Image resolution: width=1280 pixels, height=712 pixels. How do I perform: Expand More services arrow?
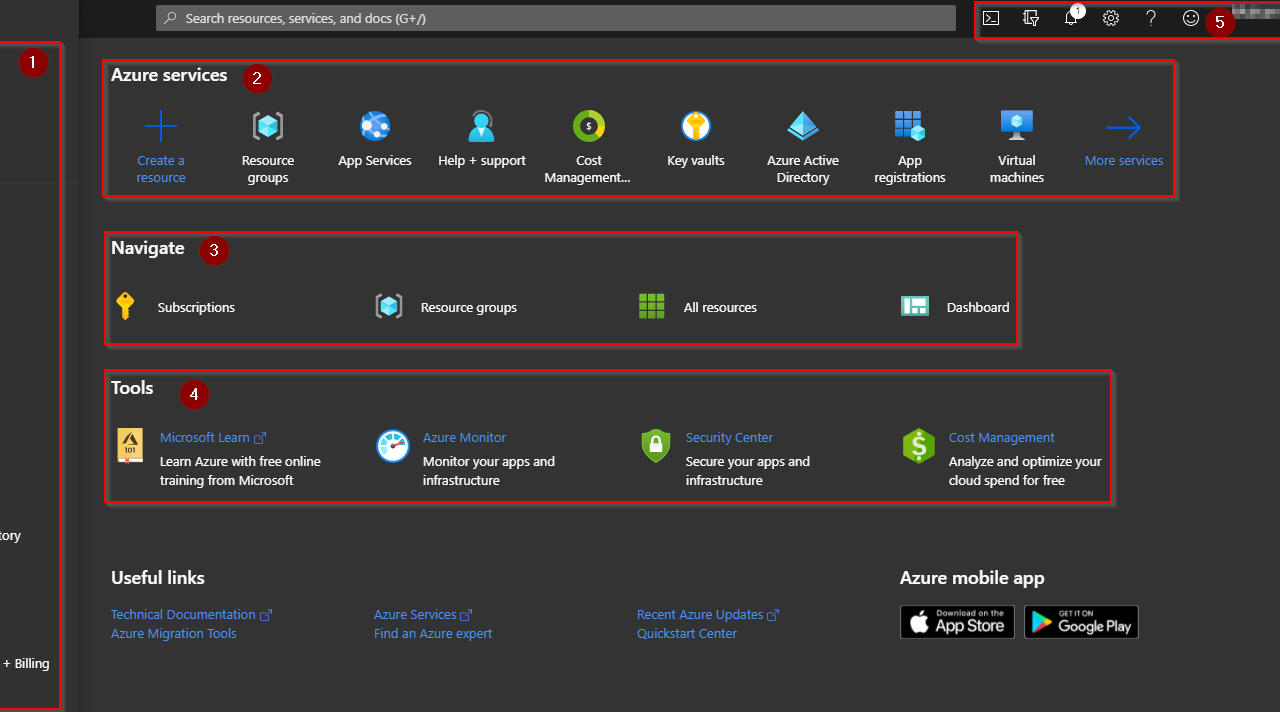1123,128
